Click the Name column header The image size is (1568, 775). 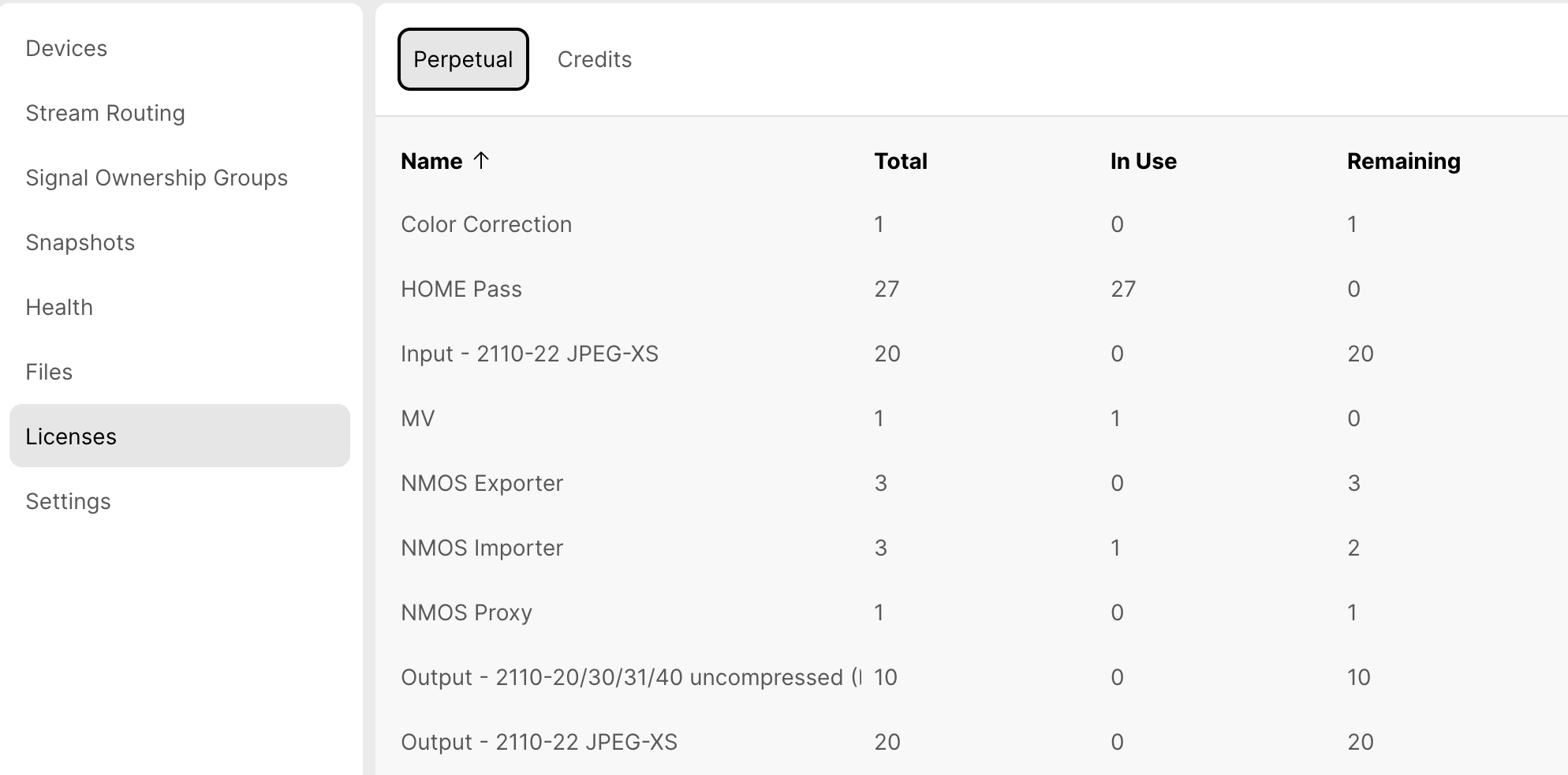431,161
